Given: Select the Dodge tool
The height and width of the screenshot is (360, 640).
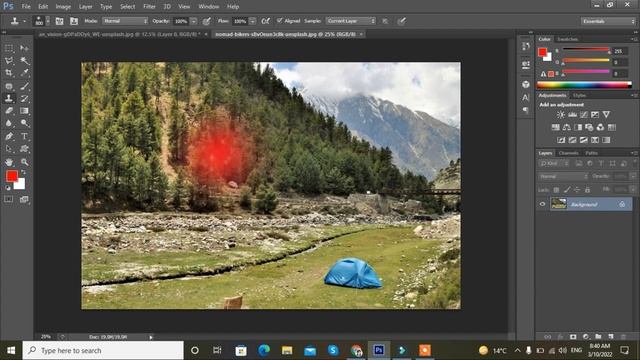Looking at the screenshot, I should tap(24, 123).
